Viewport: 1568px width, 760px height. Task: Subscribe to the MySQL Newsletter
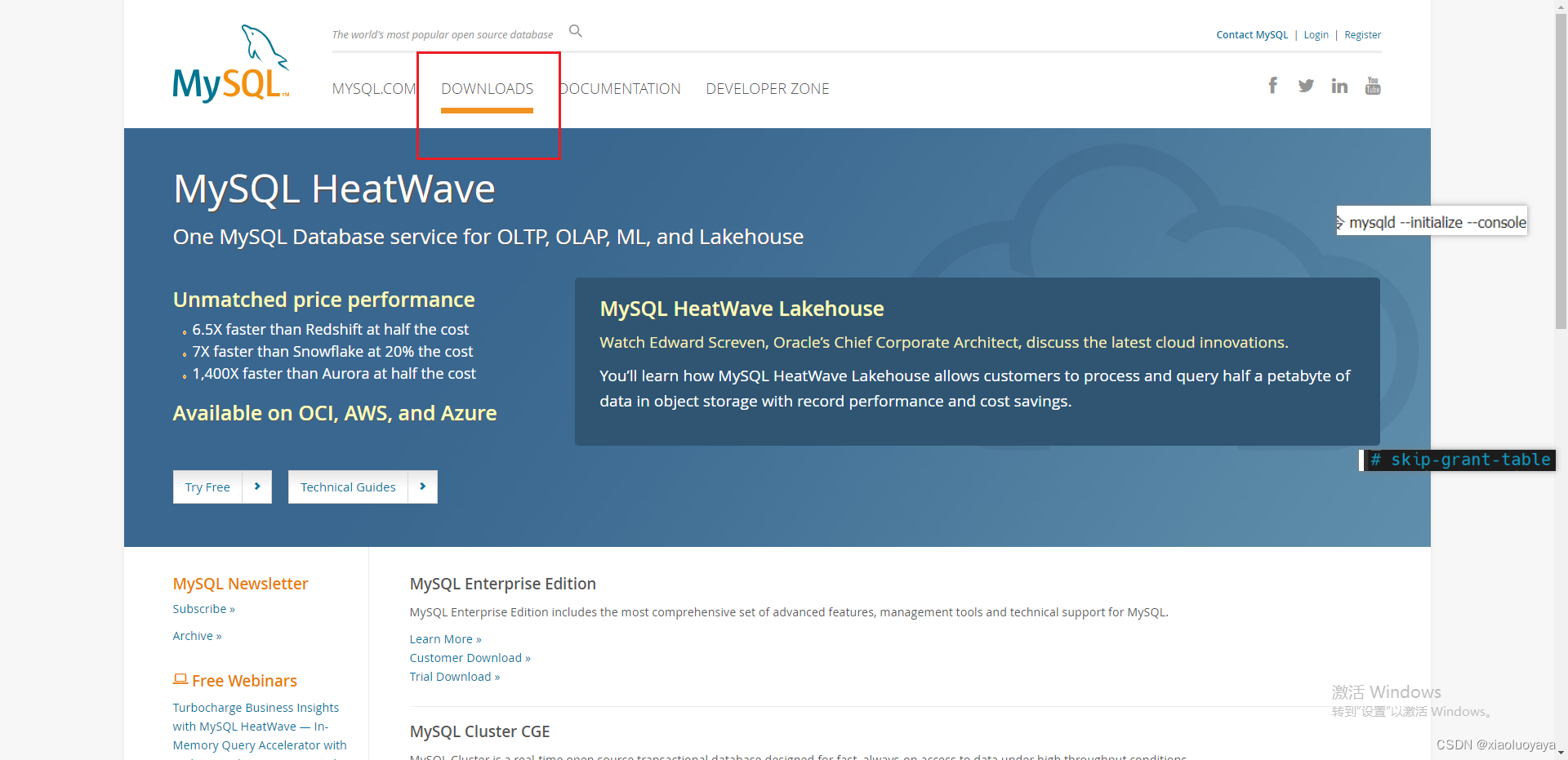[203, 609]
